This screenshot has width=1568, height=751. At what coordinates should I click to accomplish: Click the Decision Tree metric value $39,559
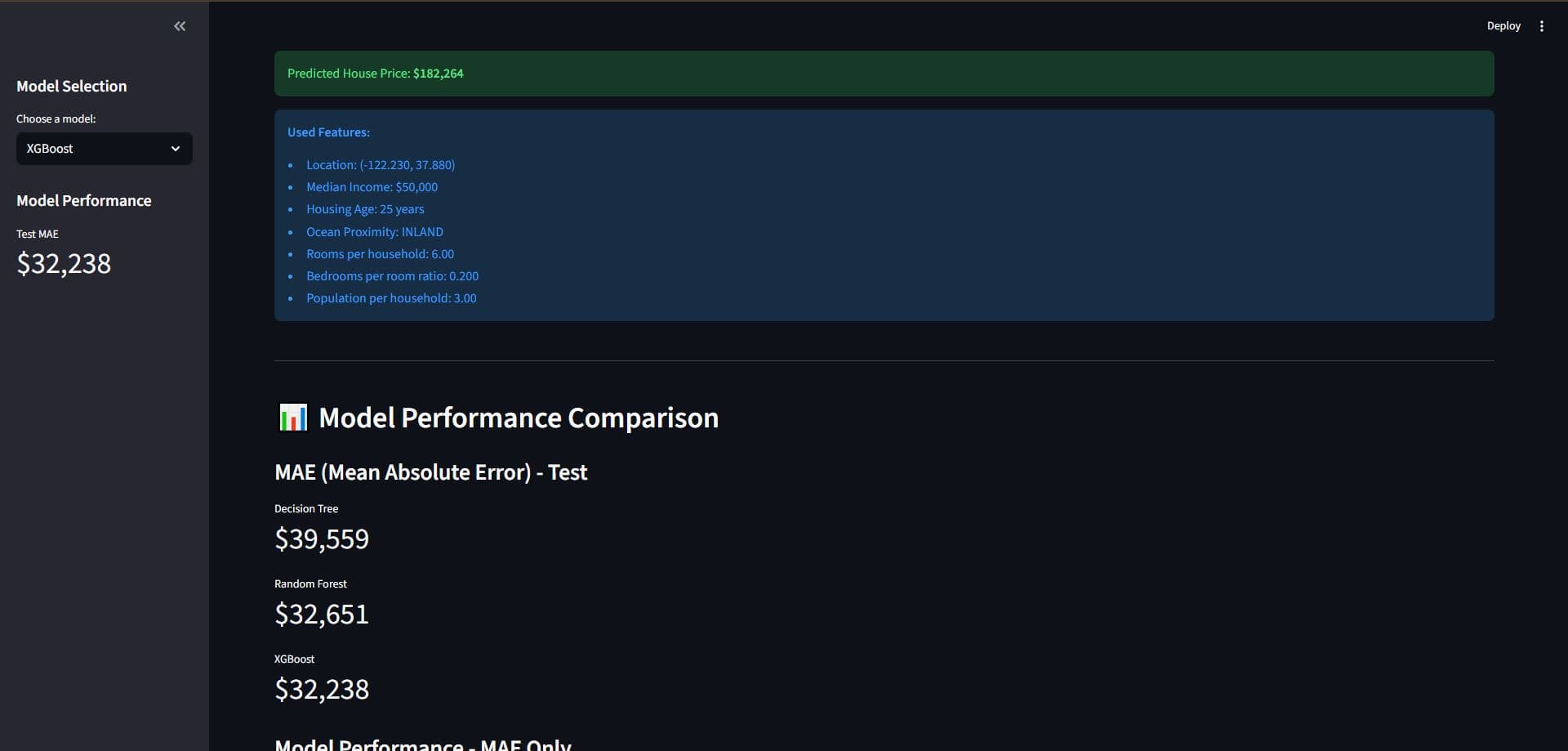[321, 539]
